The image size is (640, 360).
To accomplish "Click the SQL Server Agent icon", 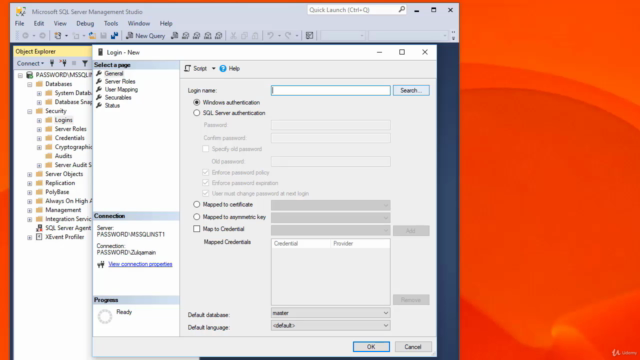I will point(39,228).
